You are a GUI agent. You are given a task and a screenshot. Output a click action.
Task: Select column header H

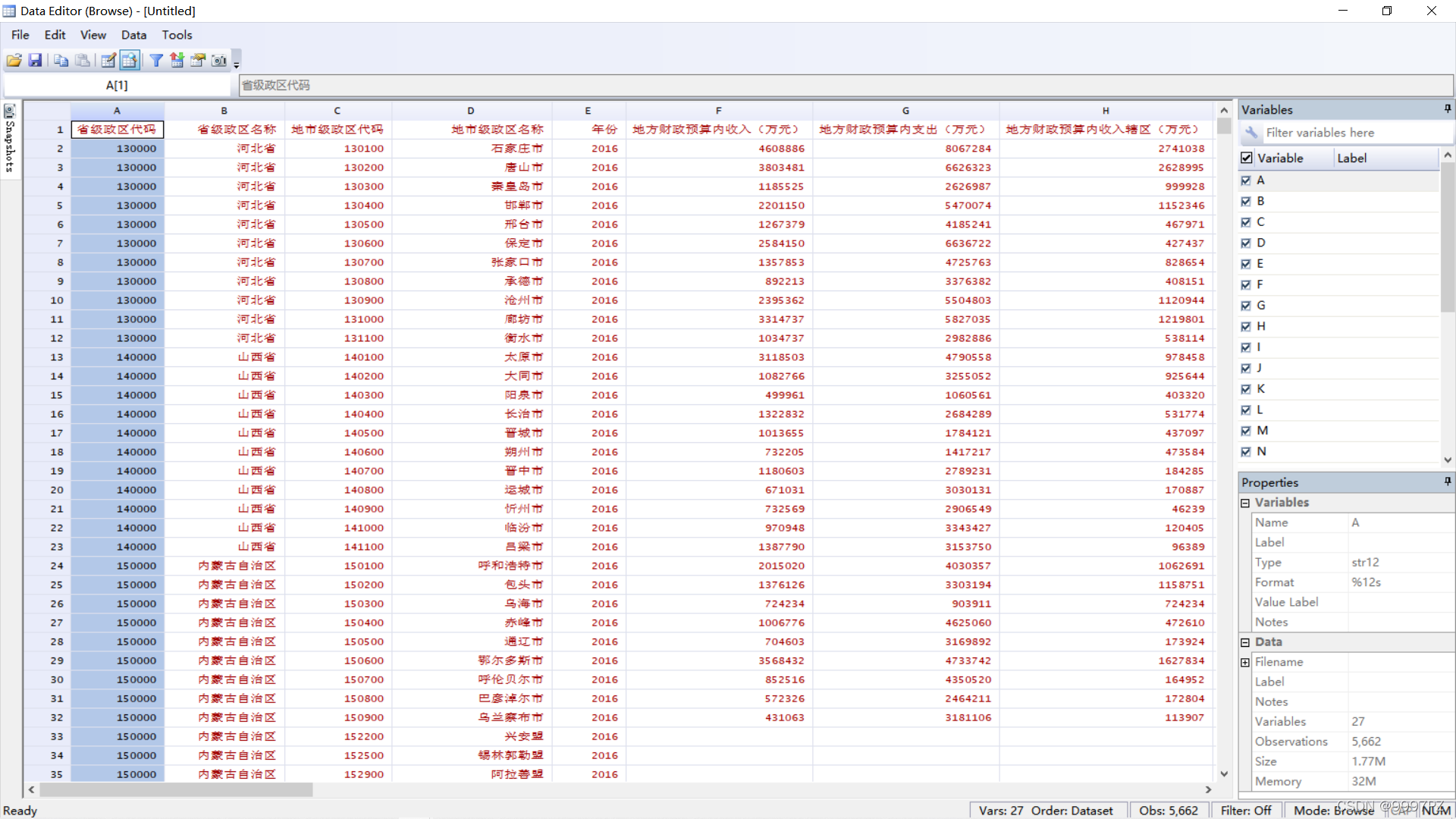1106,110
